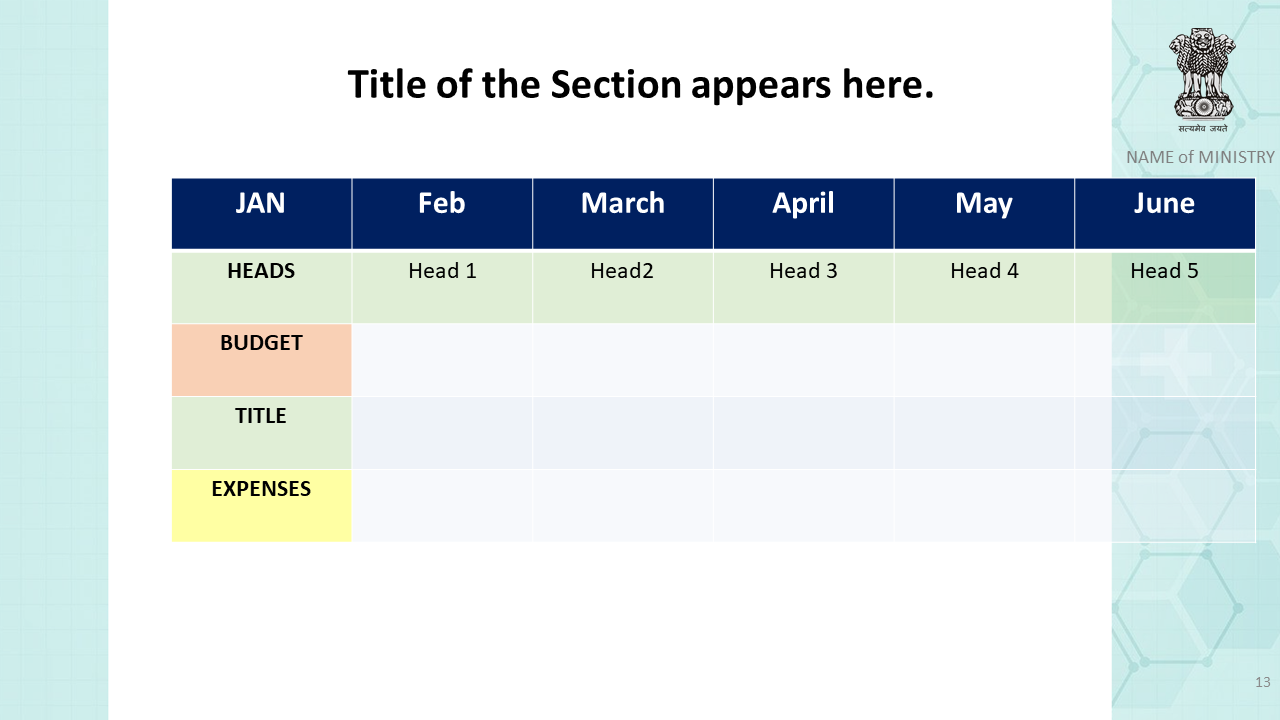The height and width of the screenshot is (720, 1280).
Task: Click the national emblem logo
Action: point(1202,81)
